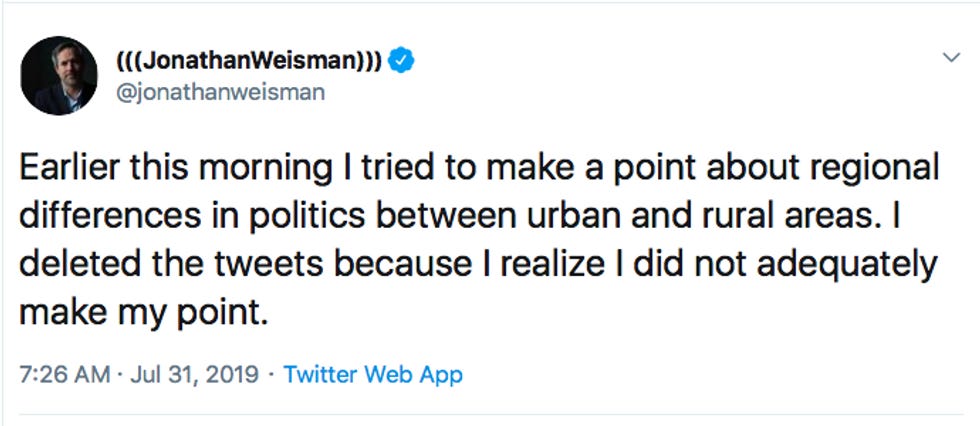Click the blue verified checkmark badge
Screen dimensions: 980x426
[x=402, y=60]
